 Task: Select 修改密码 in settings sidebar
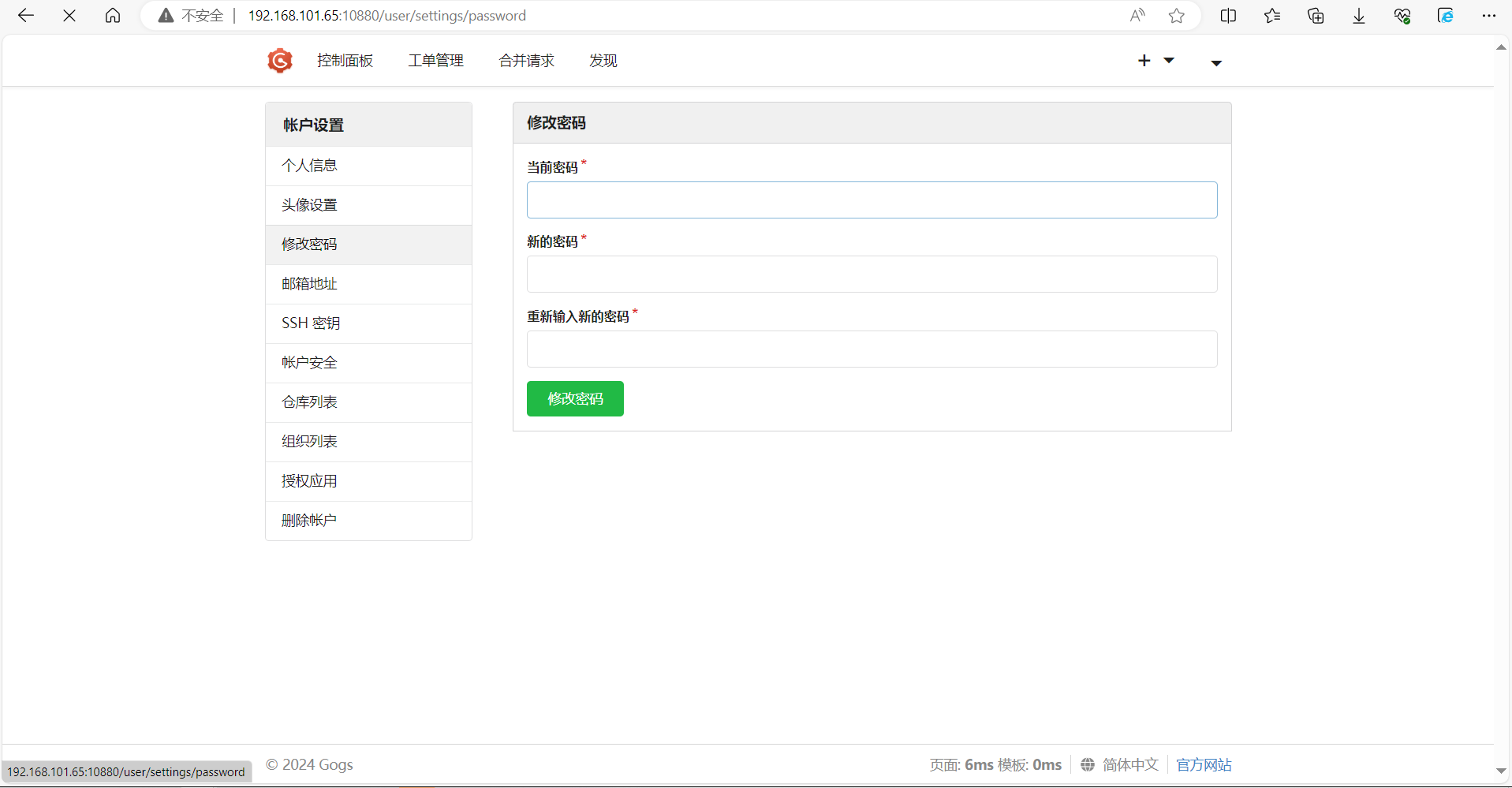[x=368, y=245]
